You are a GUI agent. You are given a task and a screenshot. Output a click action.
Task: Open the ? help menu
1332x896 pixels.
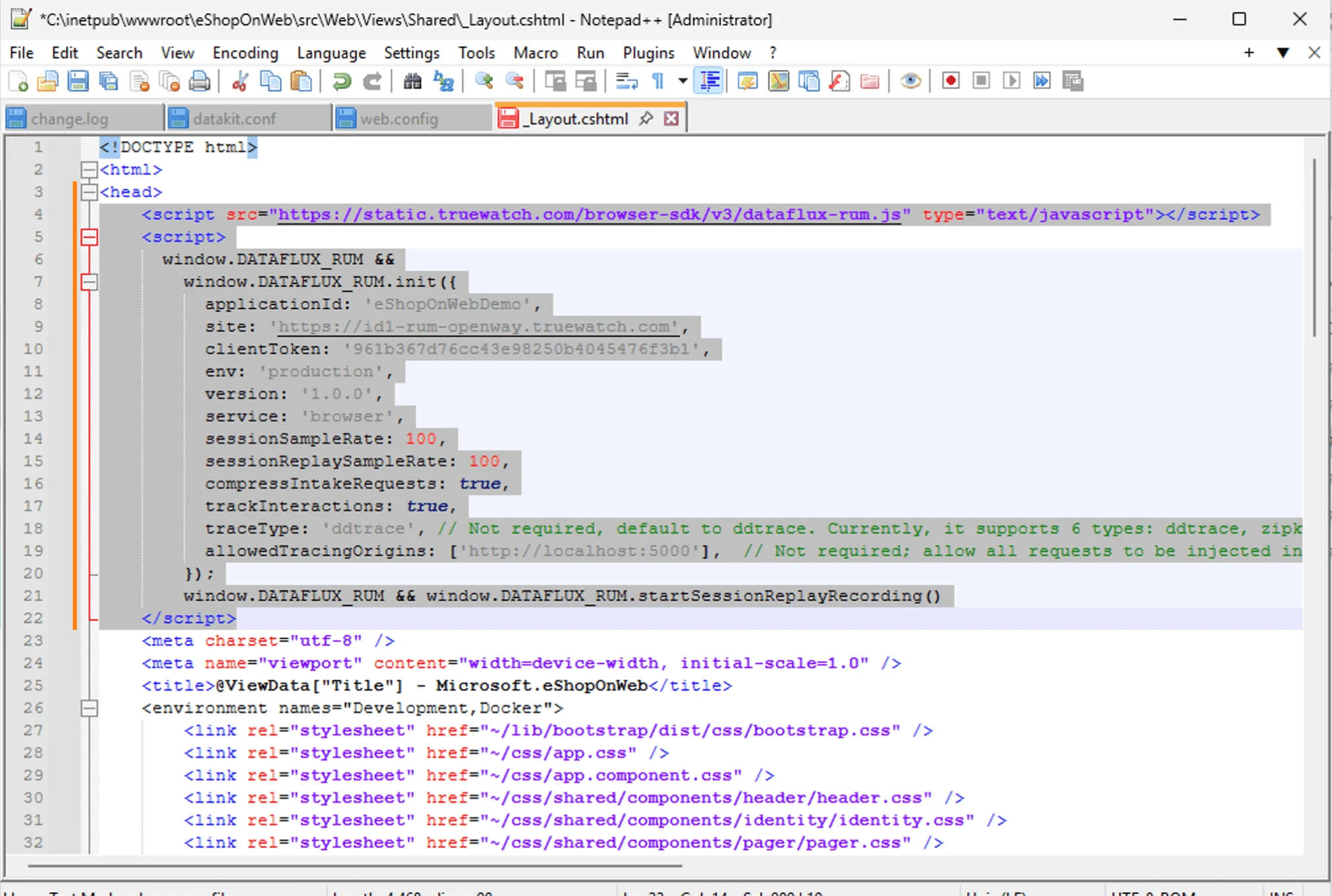click(x=773, y=53)
